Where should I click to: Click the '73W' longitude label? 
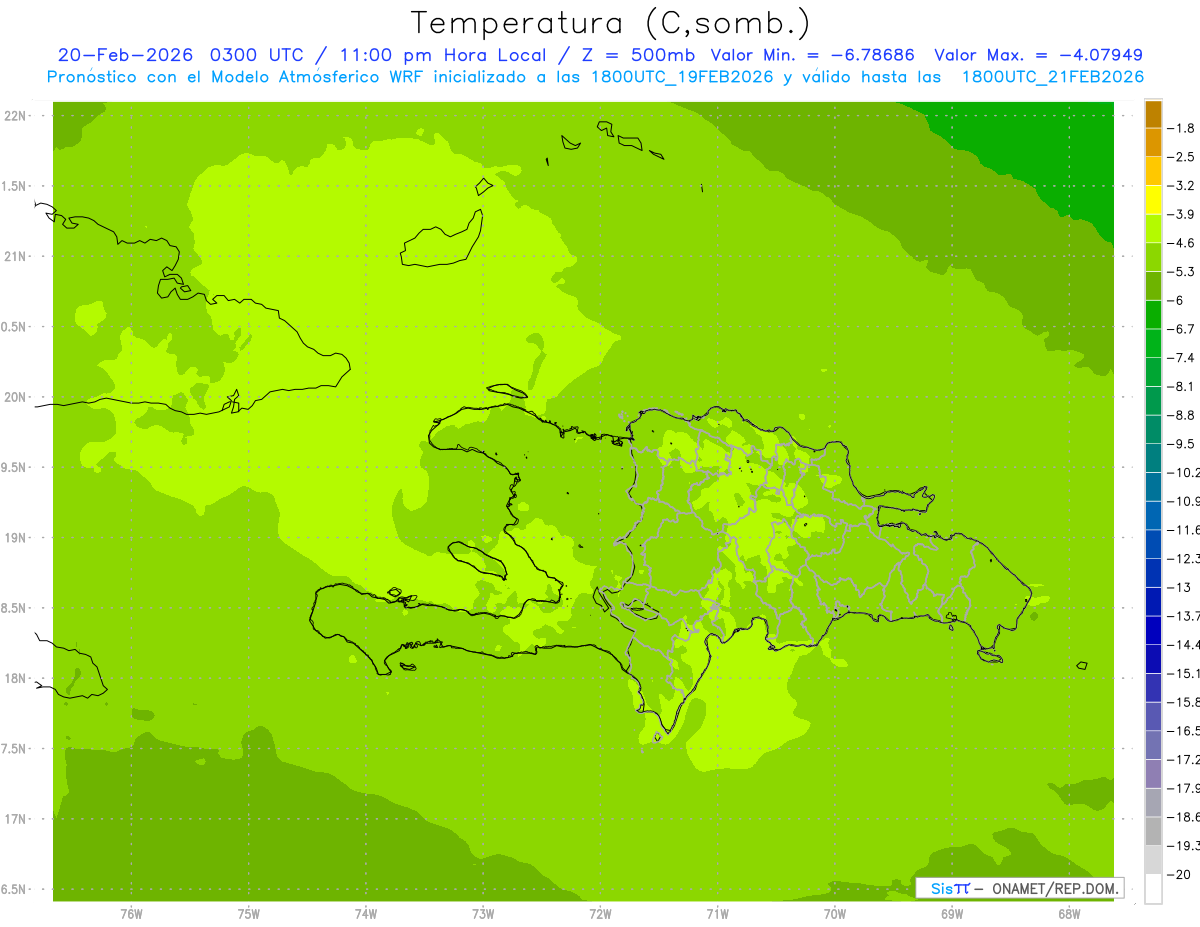click(x=483, y=914)
